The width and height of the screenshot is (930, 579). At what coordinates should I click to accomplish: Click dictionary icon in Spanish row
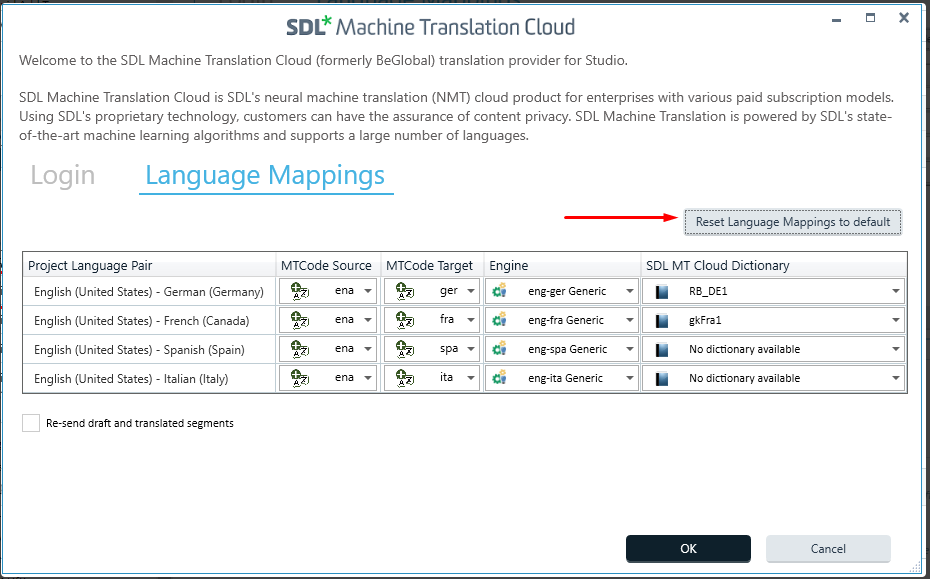(x=662, y=349)
